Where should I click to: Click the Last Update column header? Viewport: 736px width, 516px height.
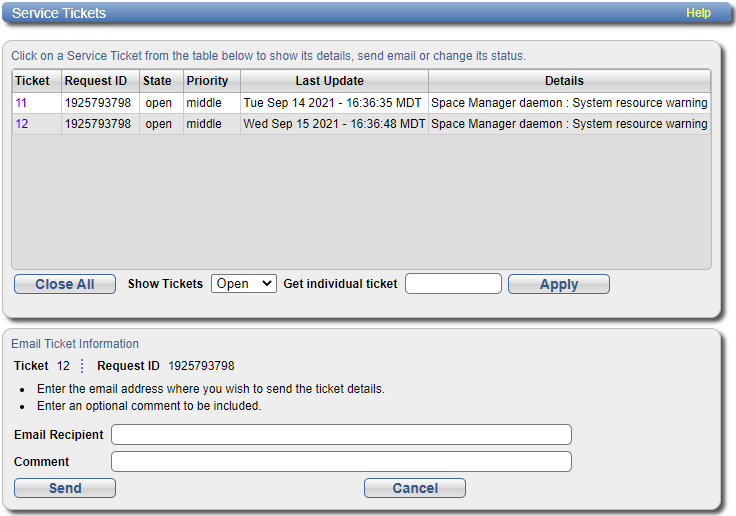[x=330, y=81]
